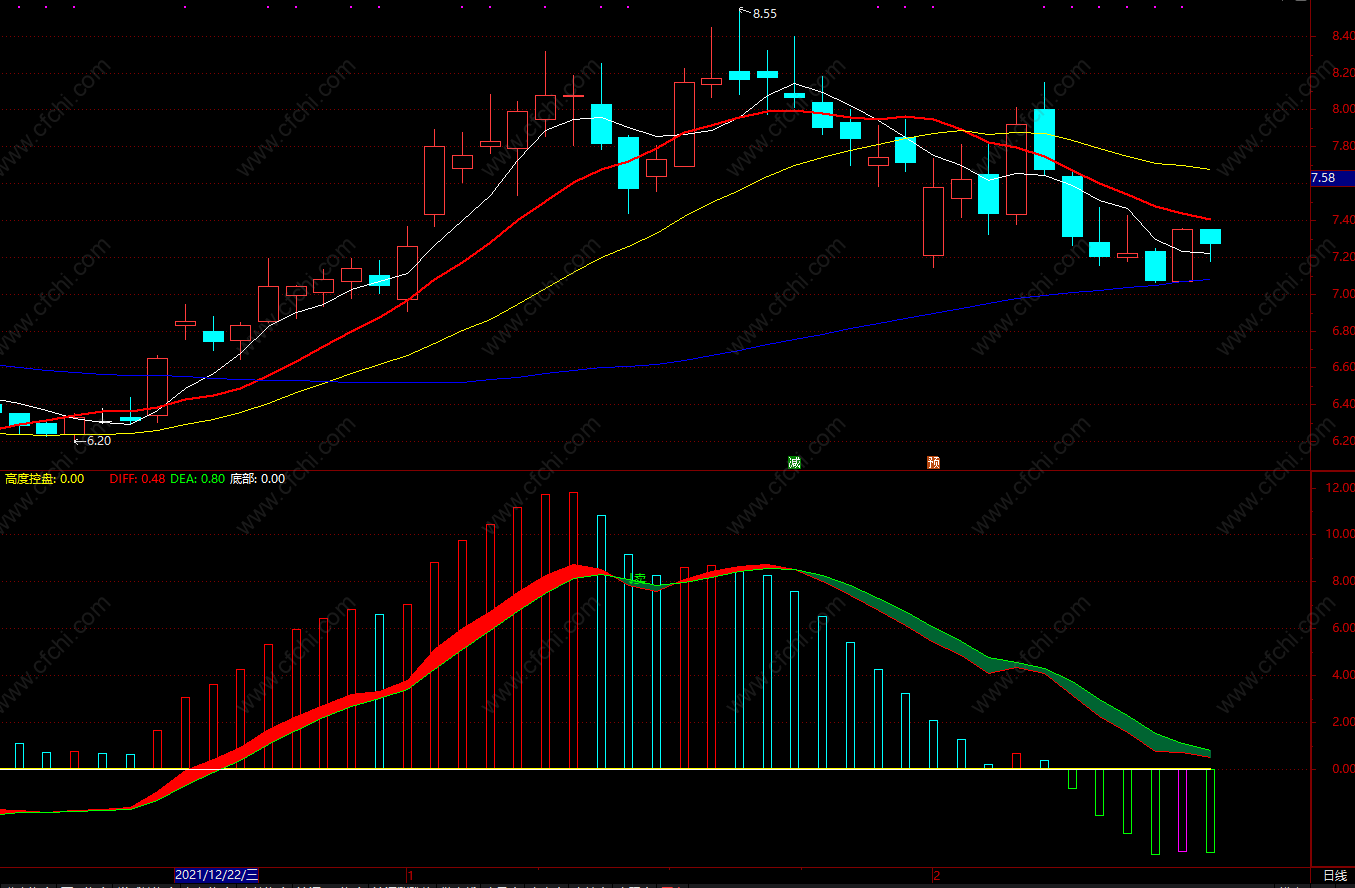Select the 底部: 0.00 indicator label

coord(257,479)
